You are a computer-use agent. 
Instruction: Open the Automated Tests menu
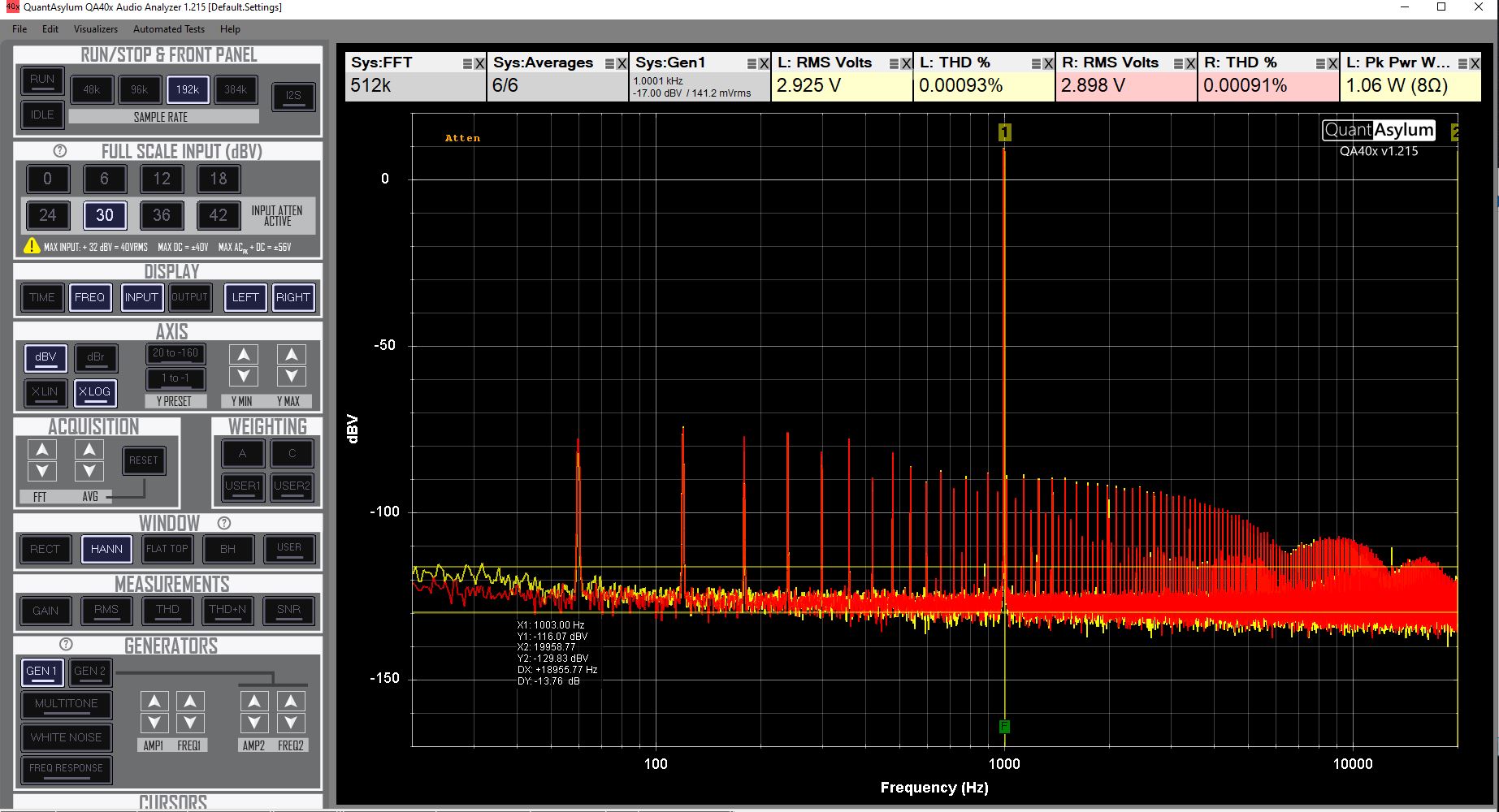pos(169,29)
